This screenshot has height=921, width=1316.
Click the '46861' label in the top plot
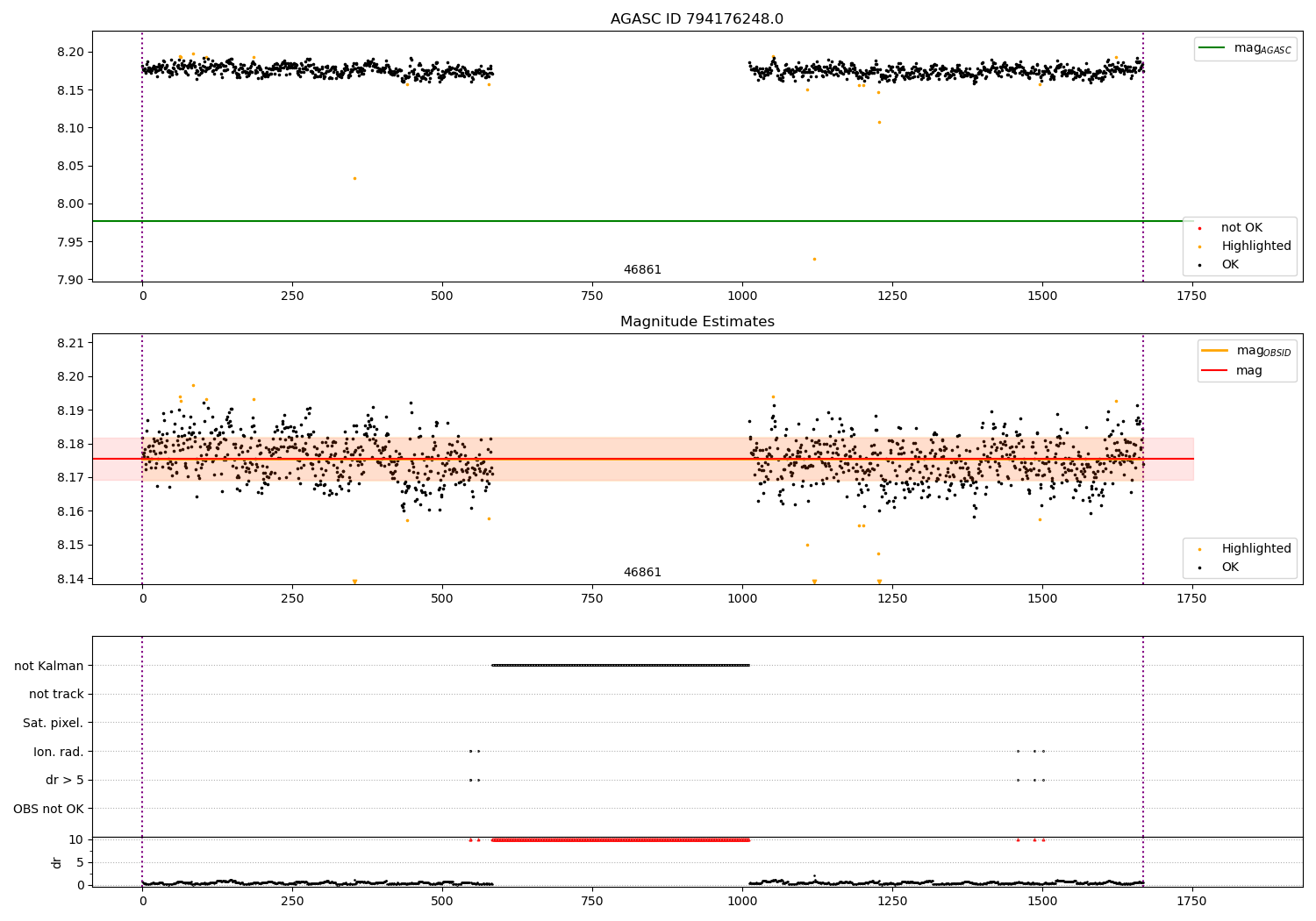(x=642, y=270)
